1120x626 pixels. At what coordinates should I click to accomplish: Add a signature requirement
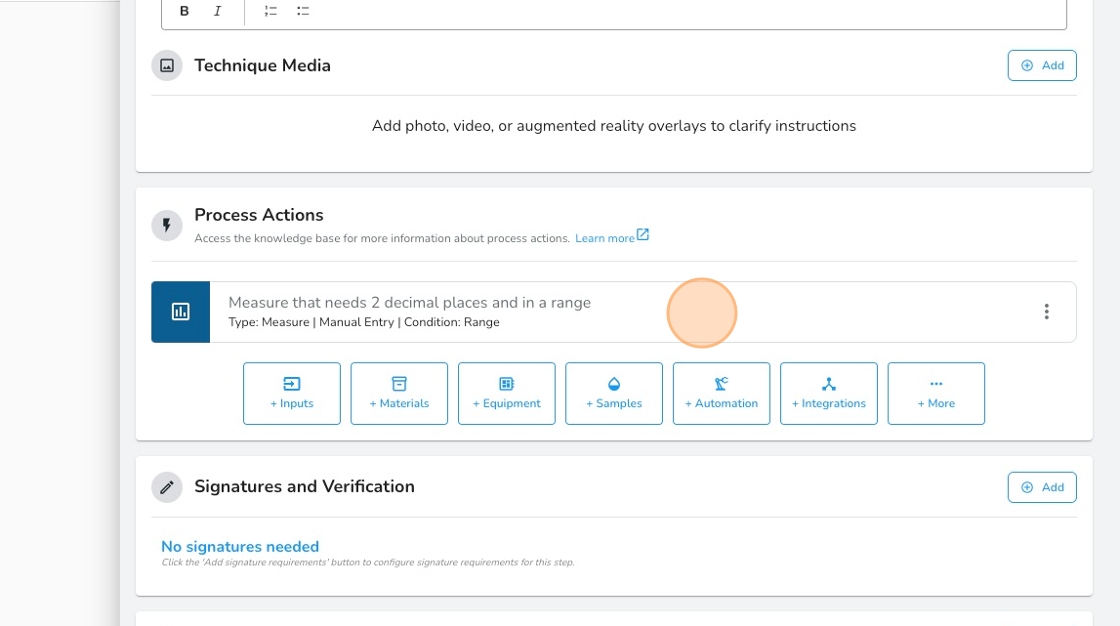point(1041,487)
